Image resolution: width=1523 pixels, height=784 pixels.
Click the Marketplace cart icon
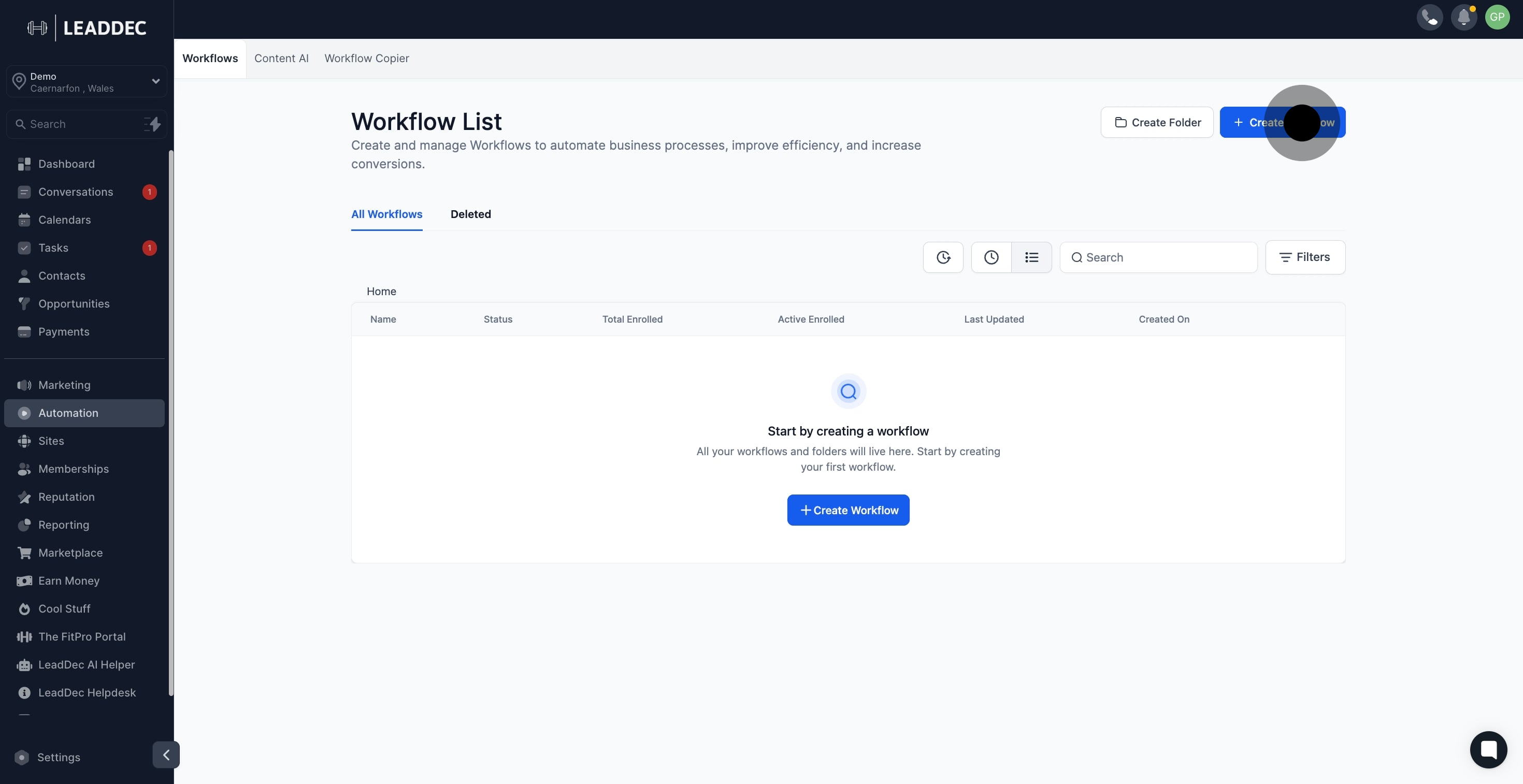click(24, 553)
